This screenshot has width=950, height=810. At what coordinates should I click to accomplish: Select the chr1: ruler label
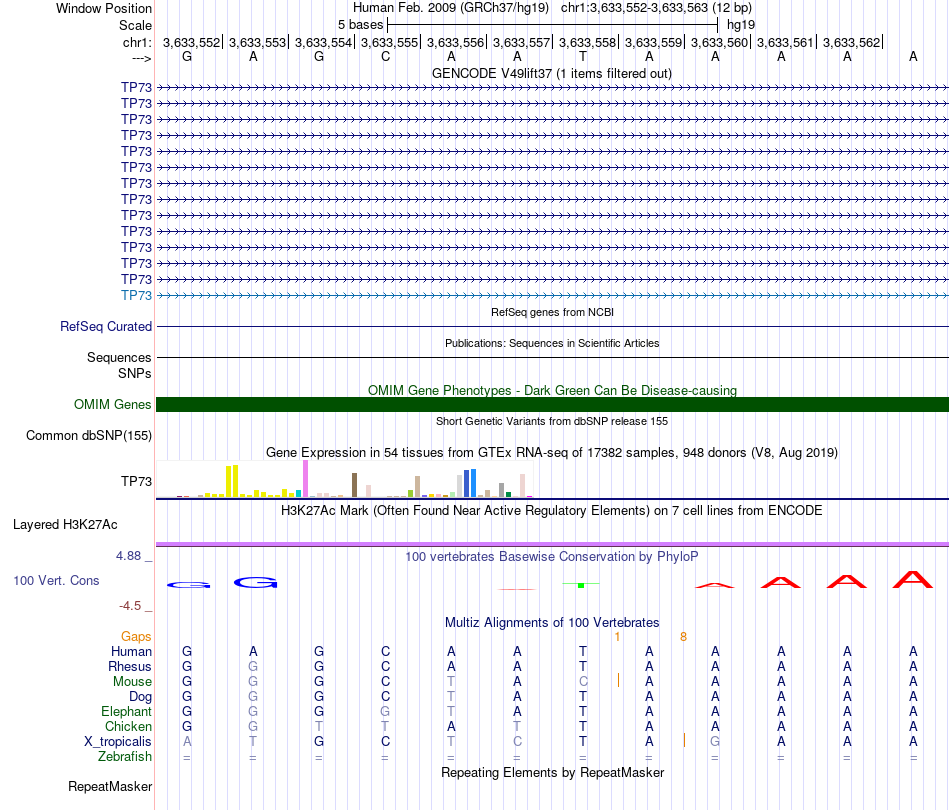click(x=137, y=42)
